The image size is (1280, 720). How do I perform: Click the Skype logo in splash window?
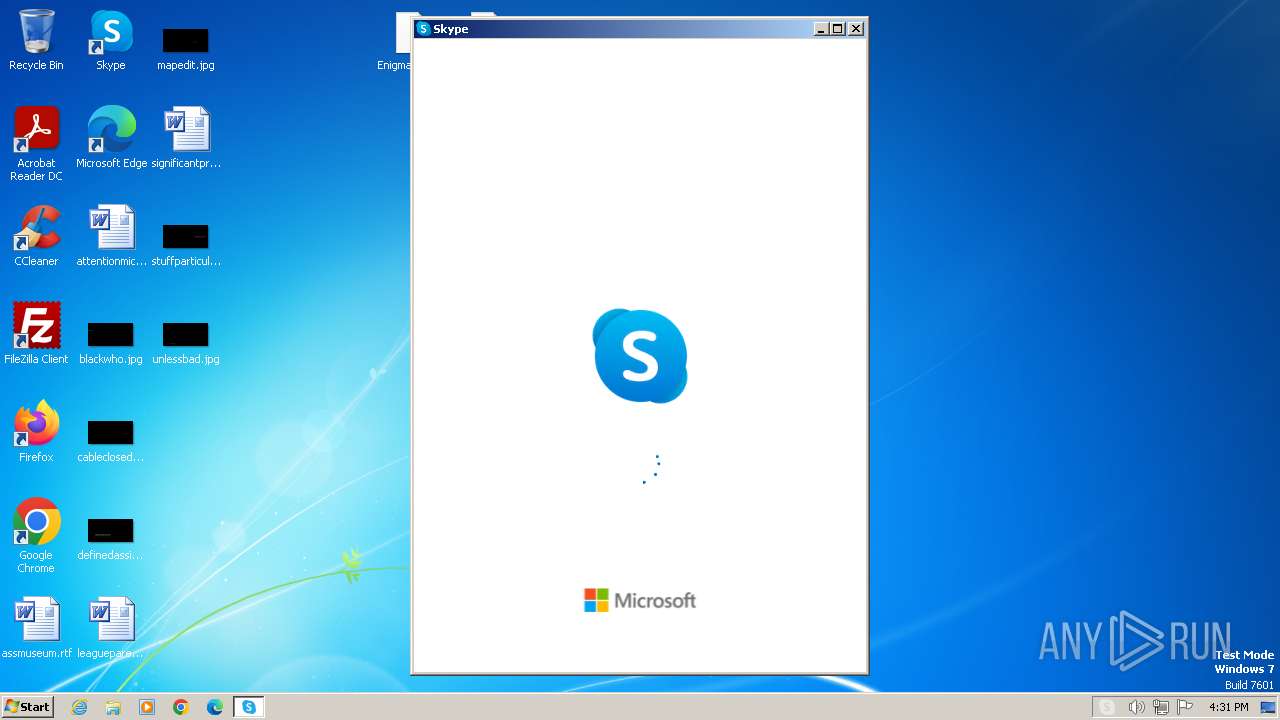click(640, 356)
